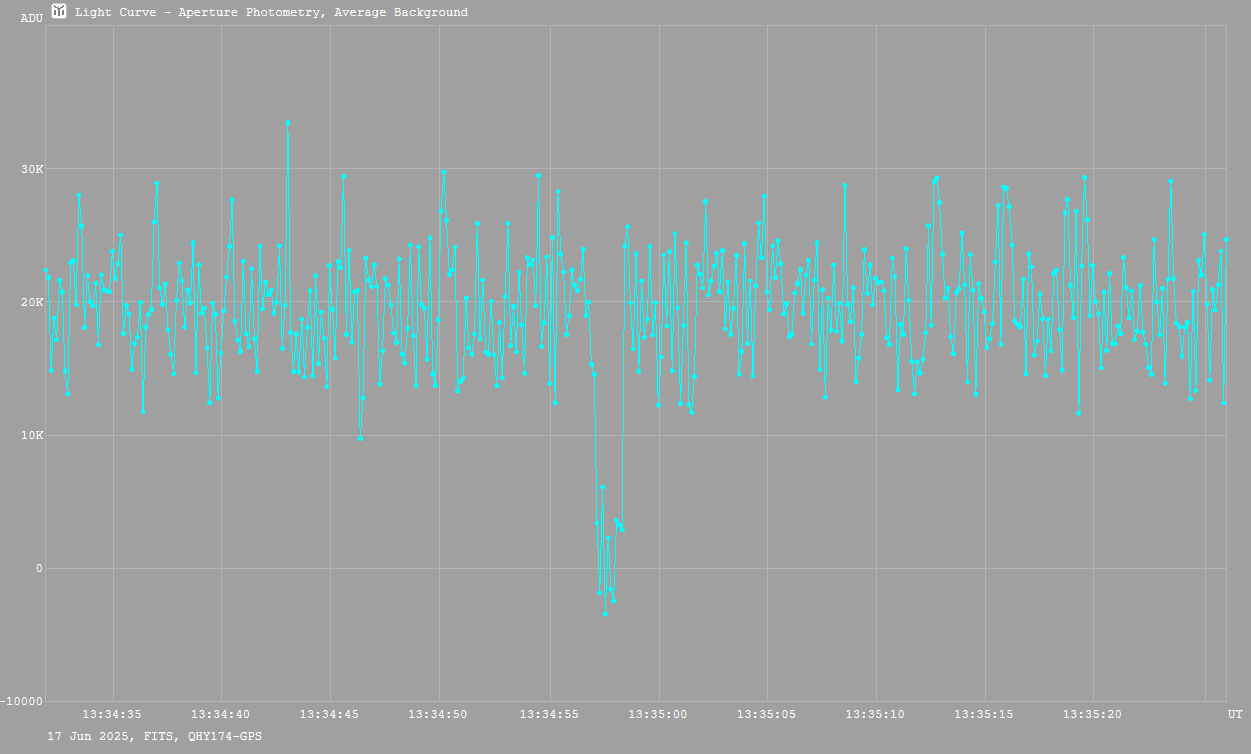Select the highest data point above 30K
Screen dimensions: 1251x754
click(288, 123)
